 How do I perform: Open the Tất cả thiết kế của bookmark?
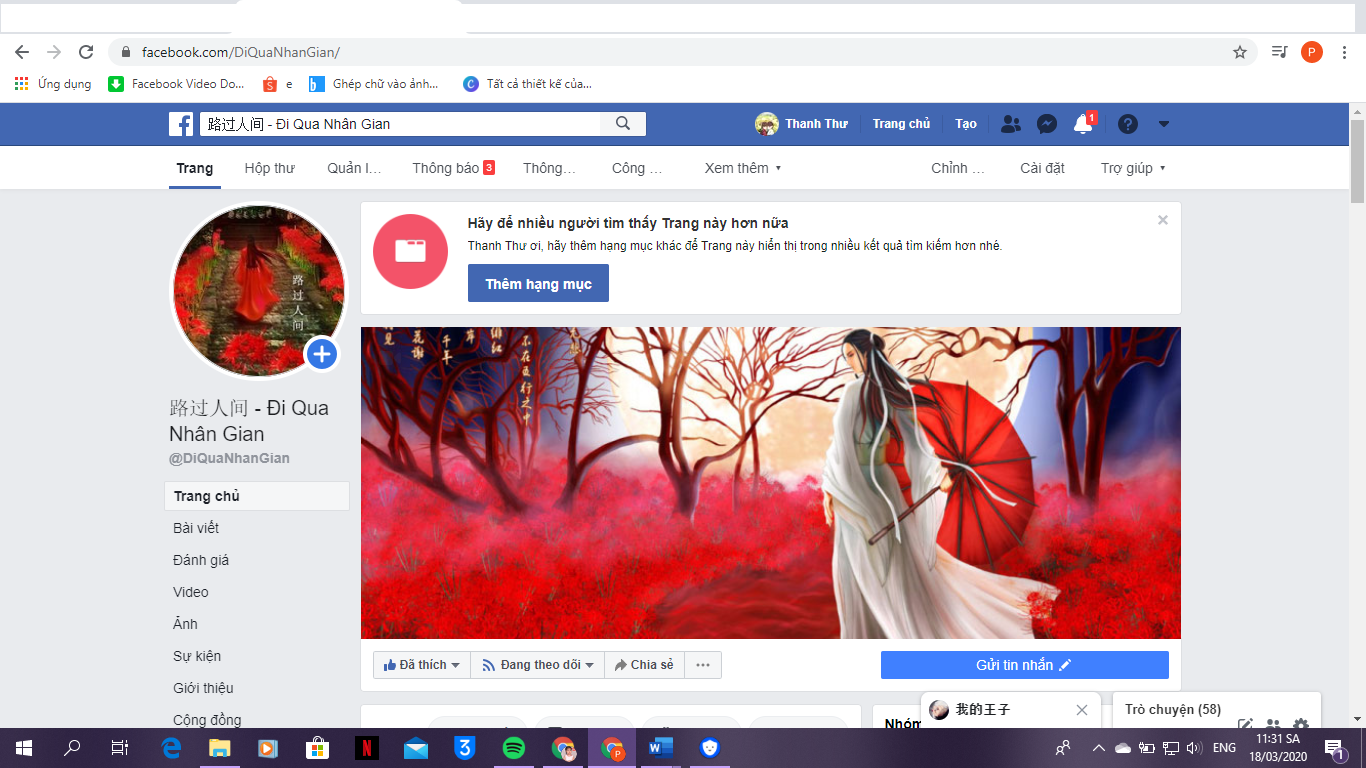[527, 84]
